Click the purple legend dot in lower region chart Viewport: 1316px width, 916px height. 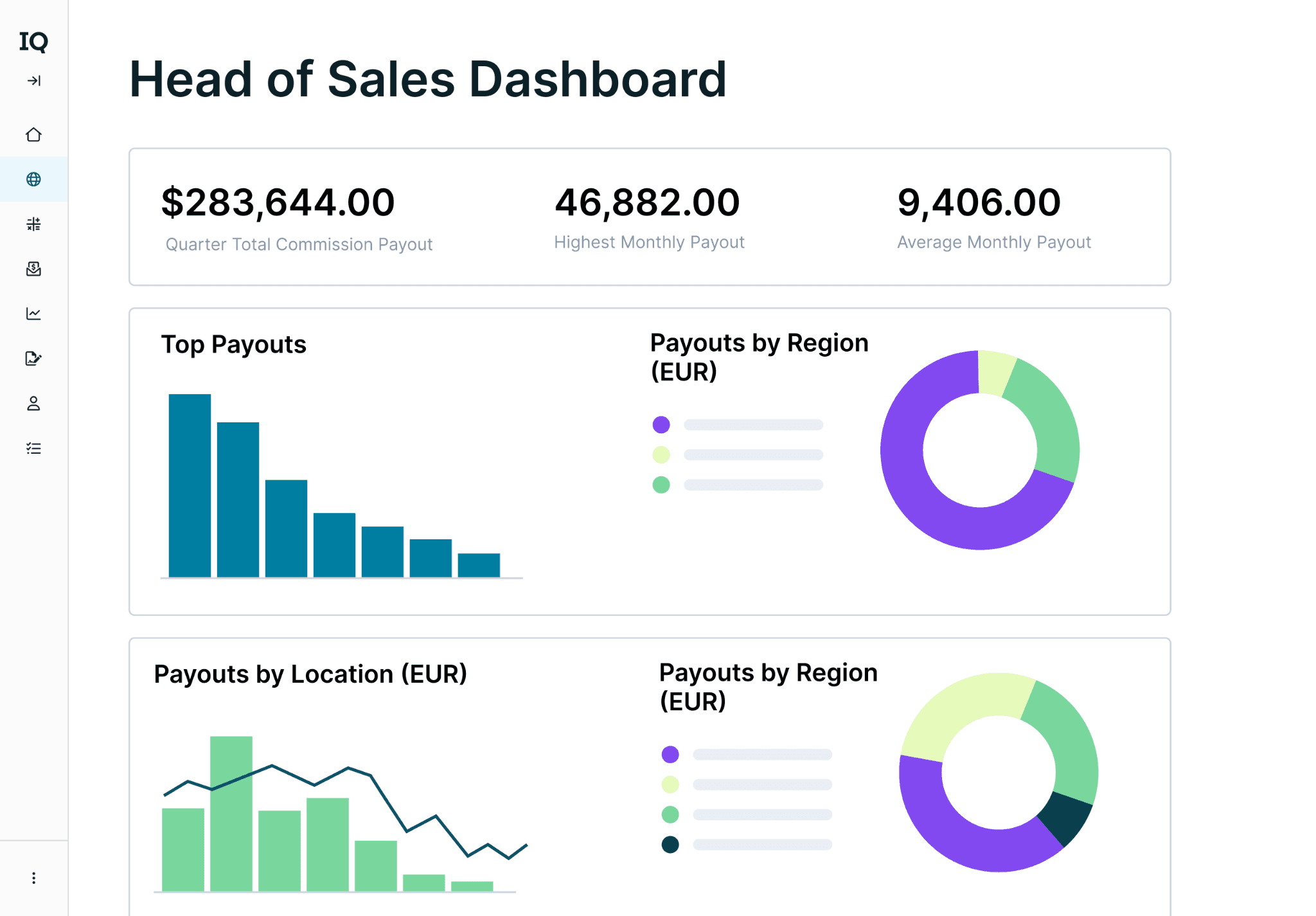[670, 754]
